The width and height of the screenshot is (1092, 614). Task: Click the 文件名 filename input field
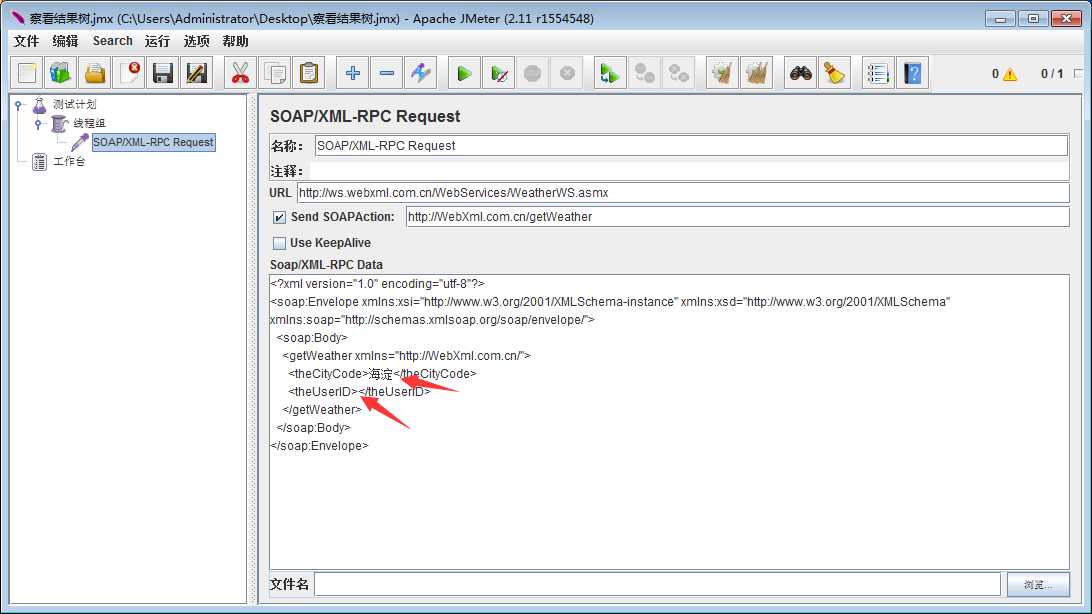point(657,585)
